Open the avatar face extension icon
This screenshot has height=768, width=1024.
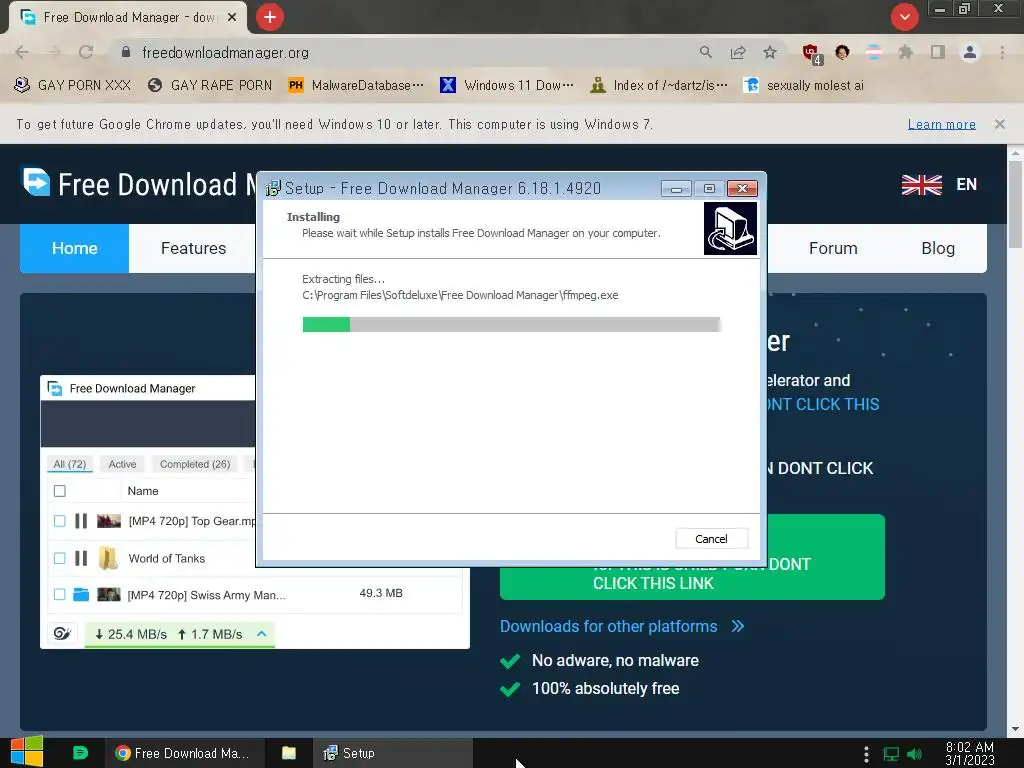842,52
